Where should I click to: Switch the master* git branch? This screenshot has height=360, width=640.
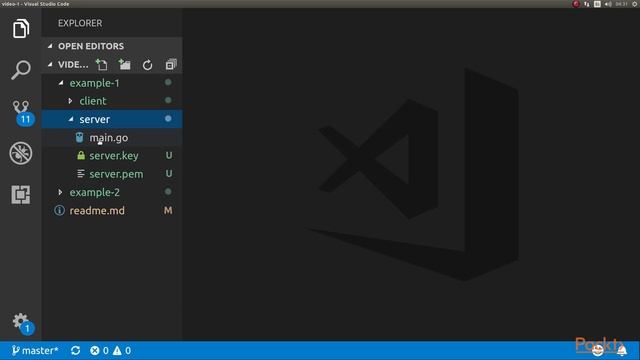click(x=35, y=351)
